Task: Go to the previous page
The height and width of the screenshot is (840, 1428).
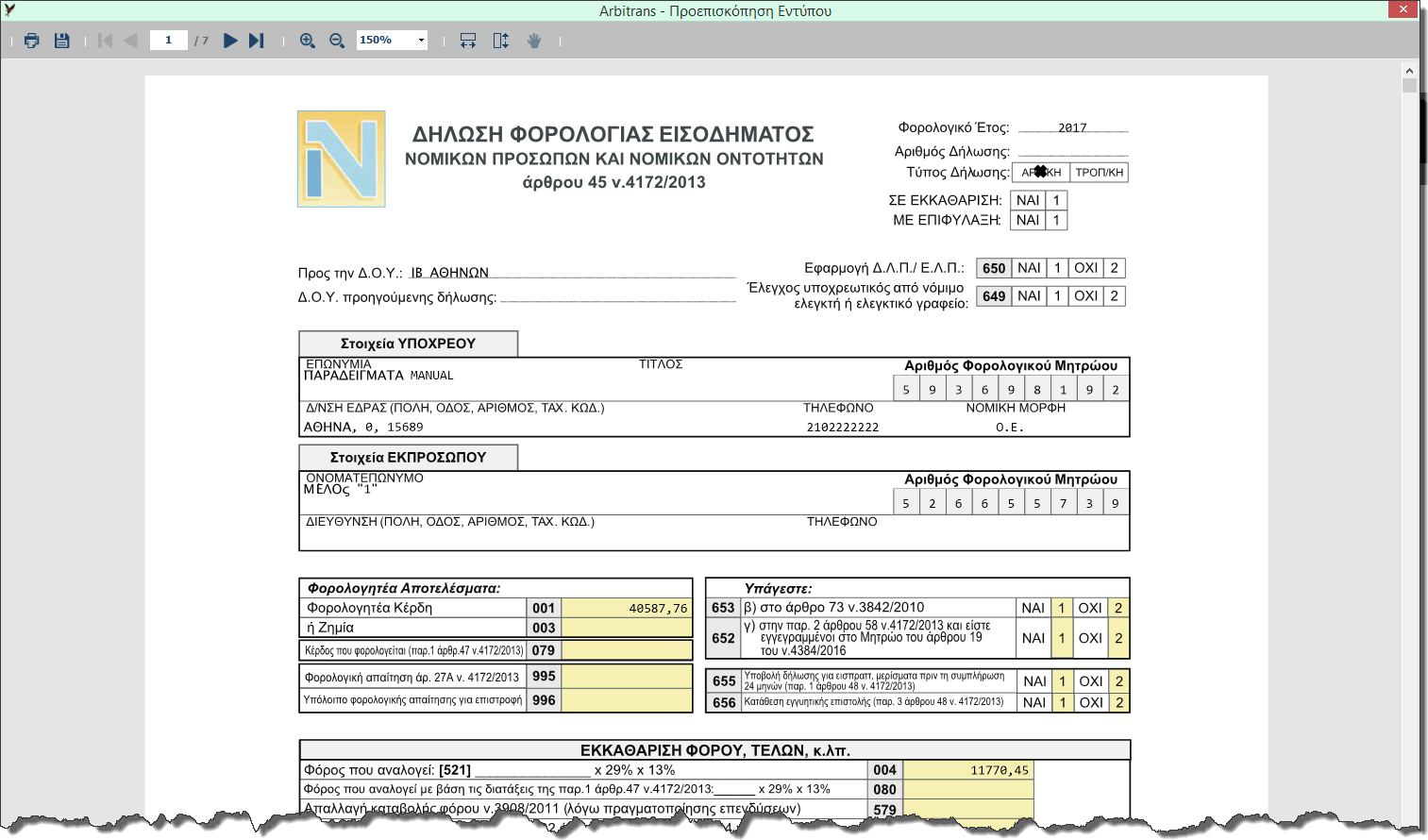Action: click(131, 41)
